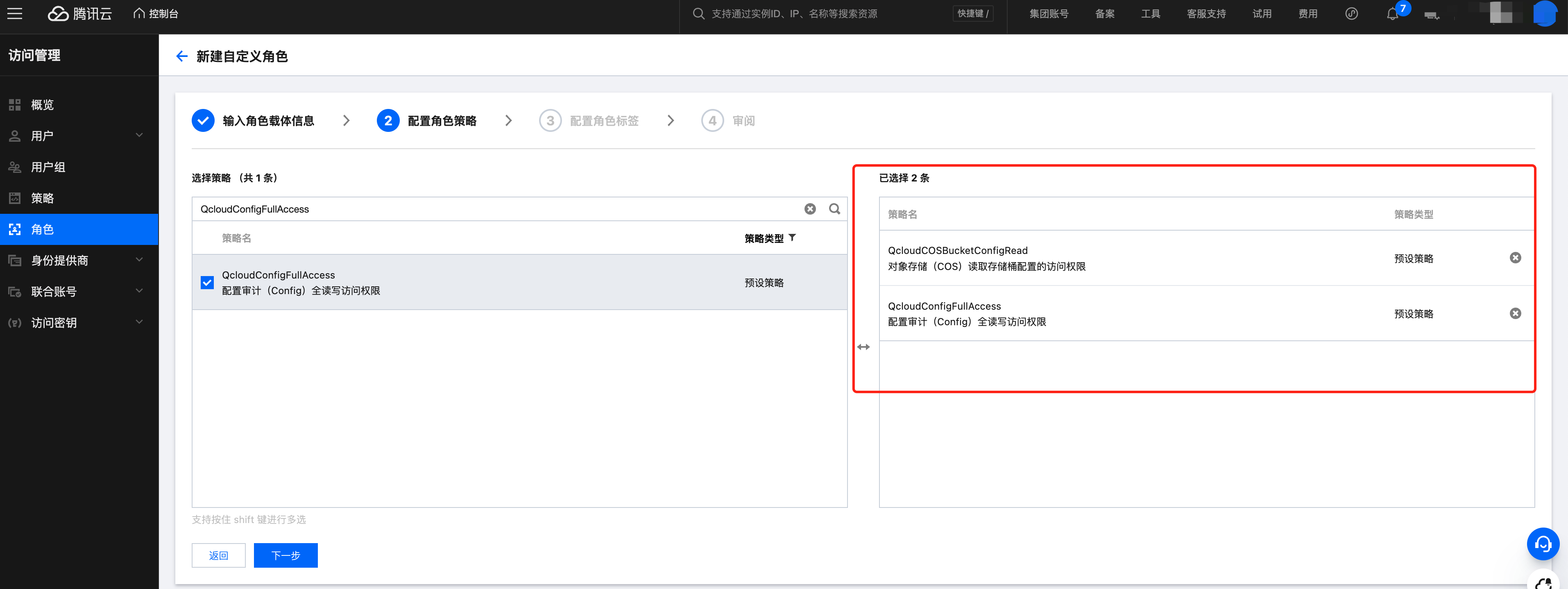Image resolution: width=1568 pixels, height=589 pixels.
Task: Remove QcloudCOSBucketConfigRead from selected list
Action: (1515, 258)
